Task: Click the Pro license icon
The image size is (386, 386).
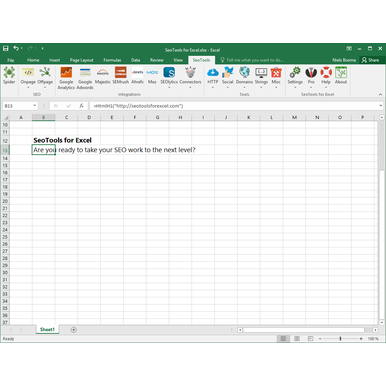Action: [311, 77]
